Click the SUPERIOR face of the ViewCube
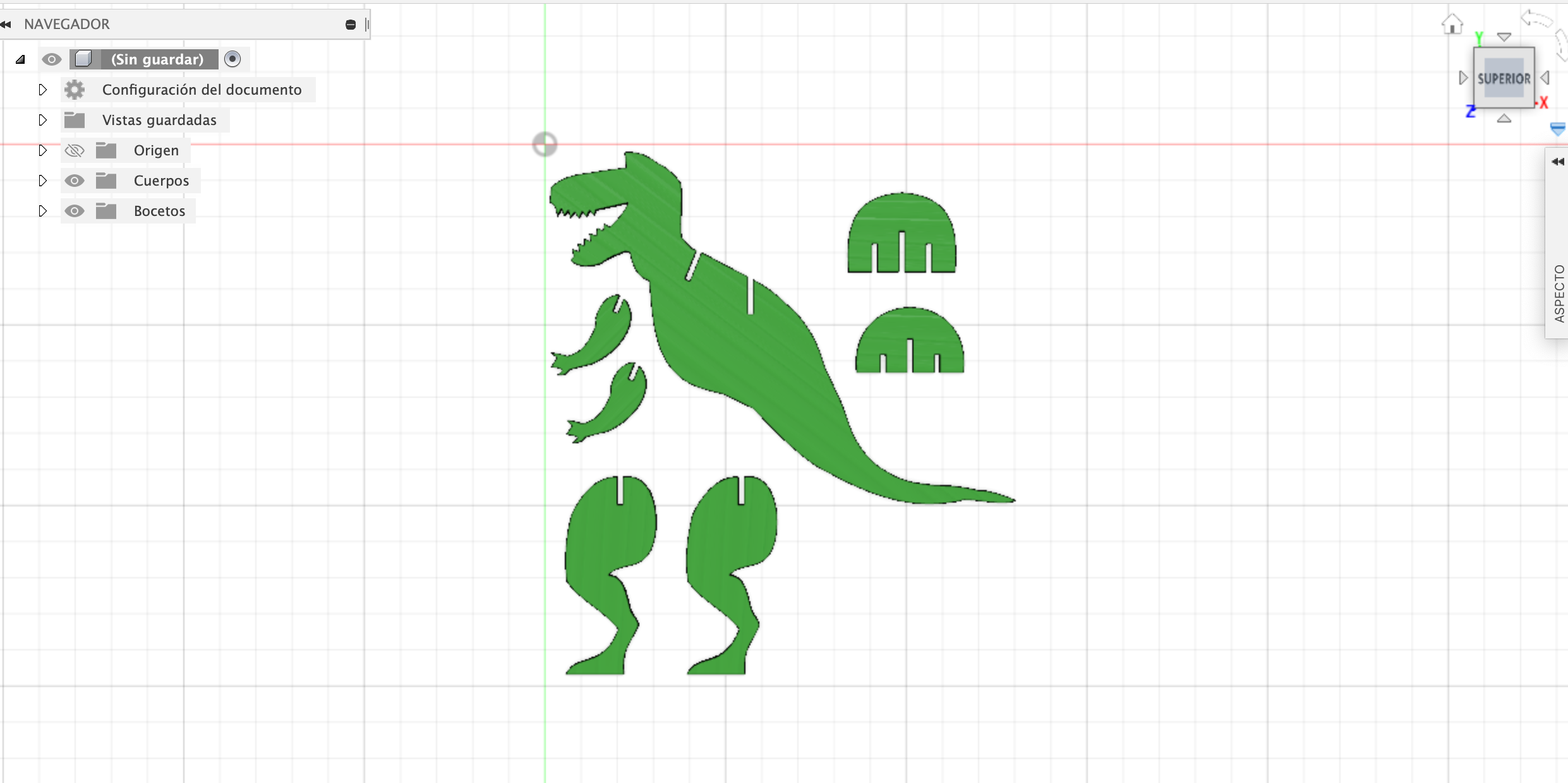The image size is (1568, 783). (x=1504, y=79)
